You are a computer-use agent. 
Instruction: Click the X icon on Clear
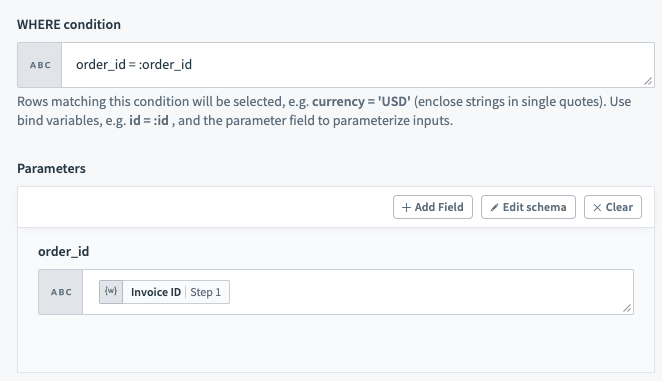[597, 207]
